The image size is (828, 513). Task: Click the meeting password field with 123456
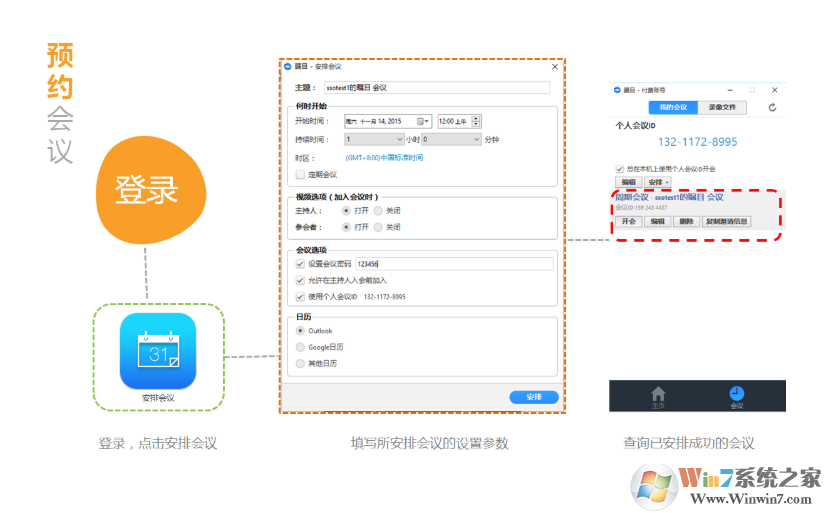[454, 264]
